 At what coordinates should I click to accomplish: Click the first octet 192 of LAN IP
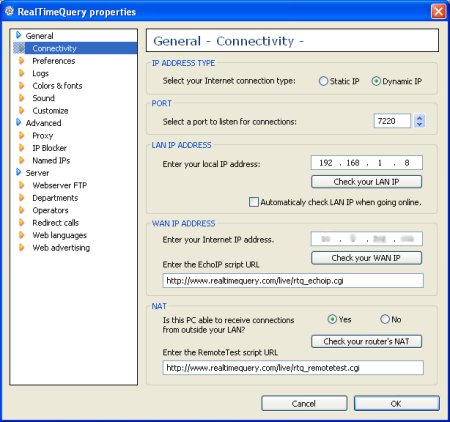pyautogui.click(x=326, y=163)
